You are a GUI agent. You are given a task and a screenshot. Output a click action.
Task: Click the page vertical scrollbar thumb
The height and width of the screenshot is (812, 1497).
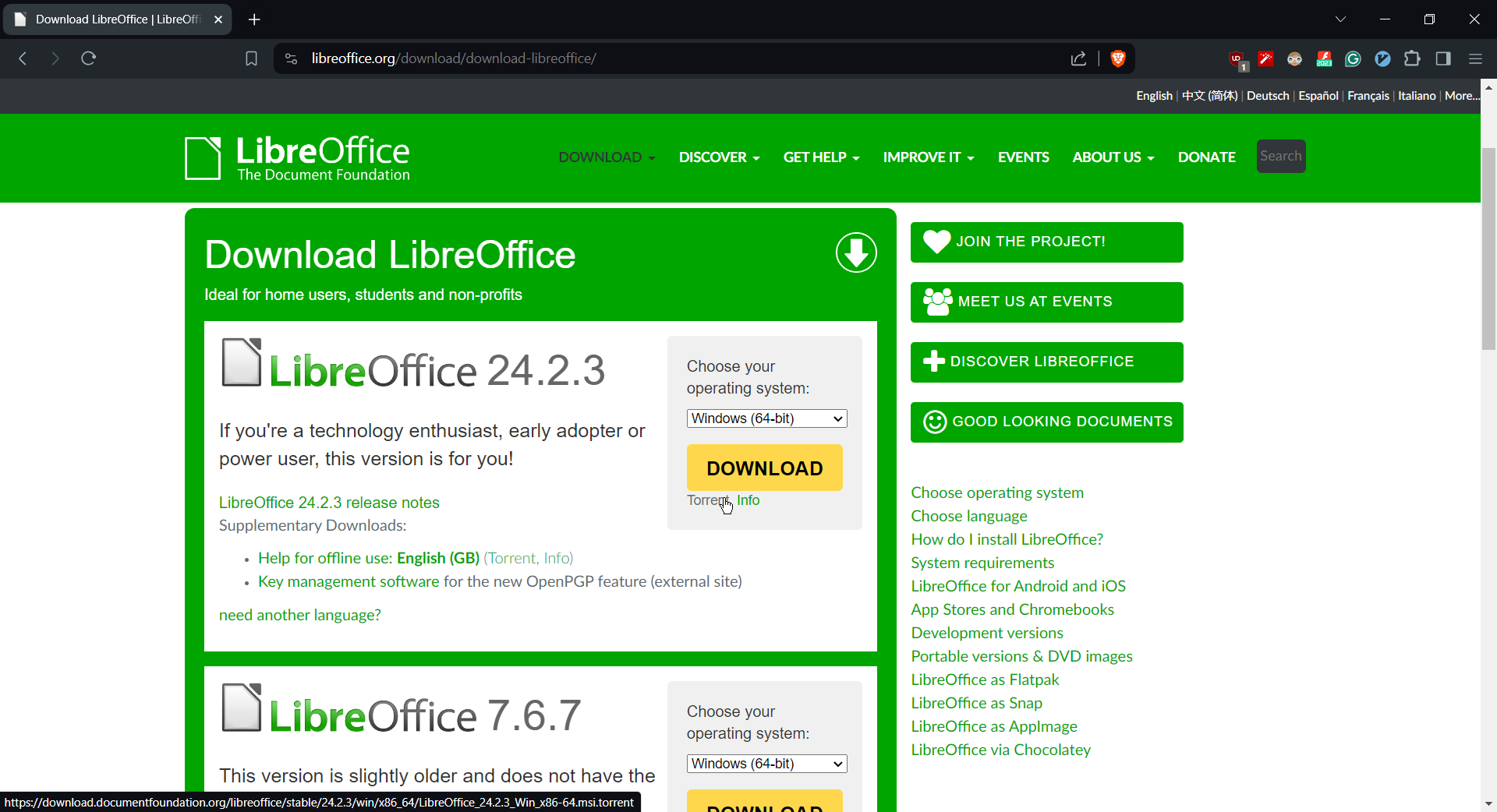(1488, 248)
